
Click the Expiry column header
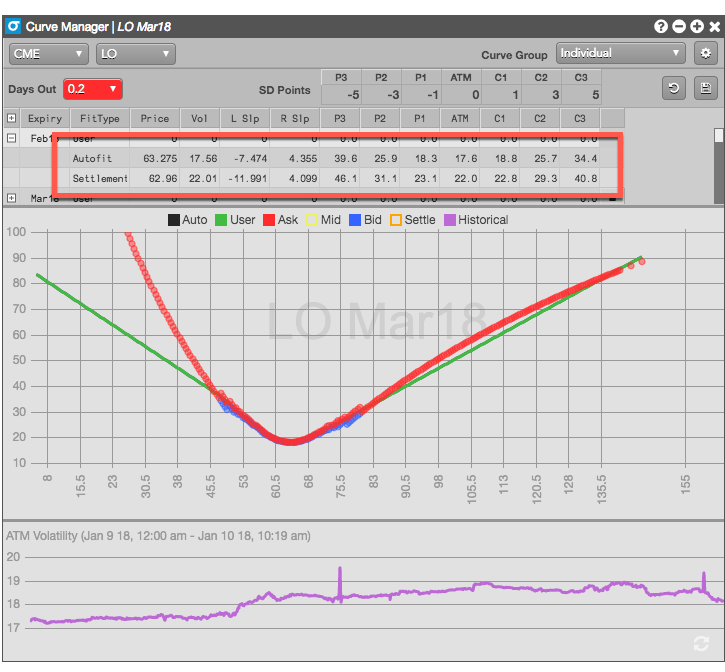45,118
